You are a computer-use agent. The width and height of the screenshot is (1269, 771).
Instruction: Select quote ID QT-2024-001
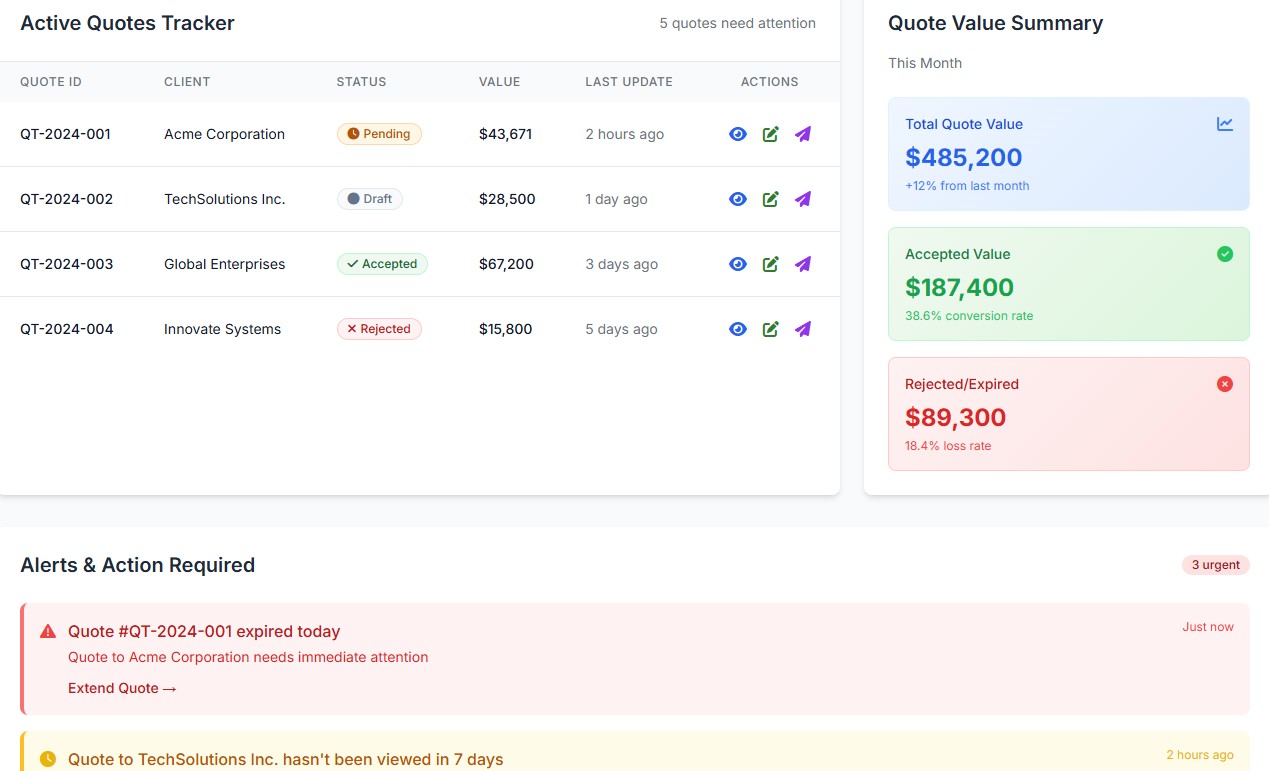65,134
